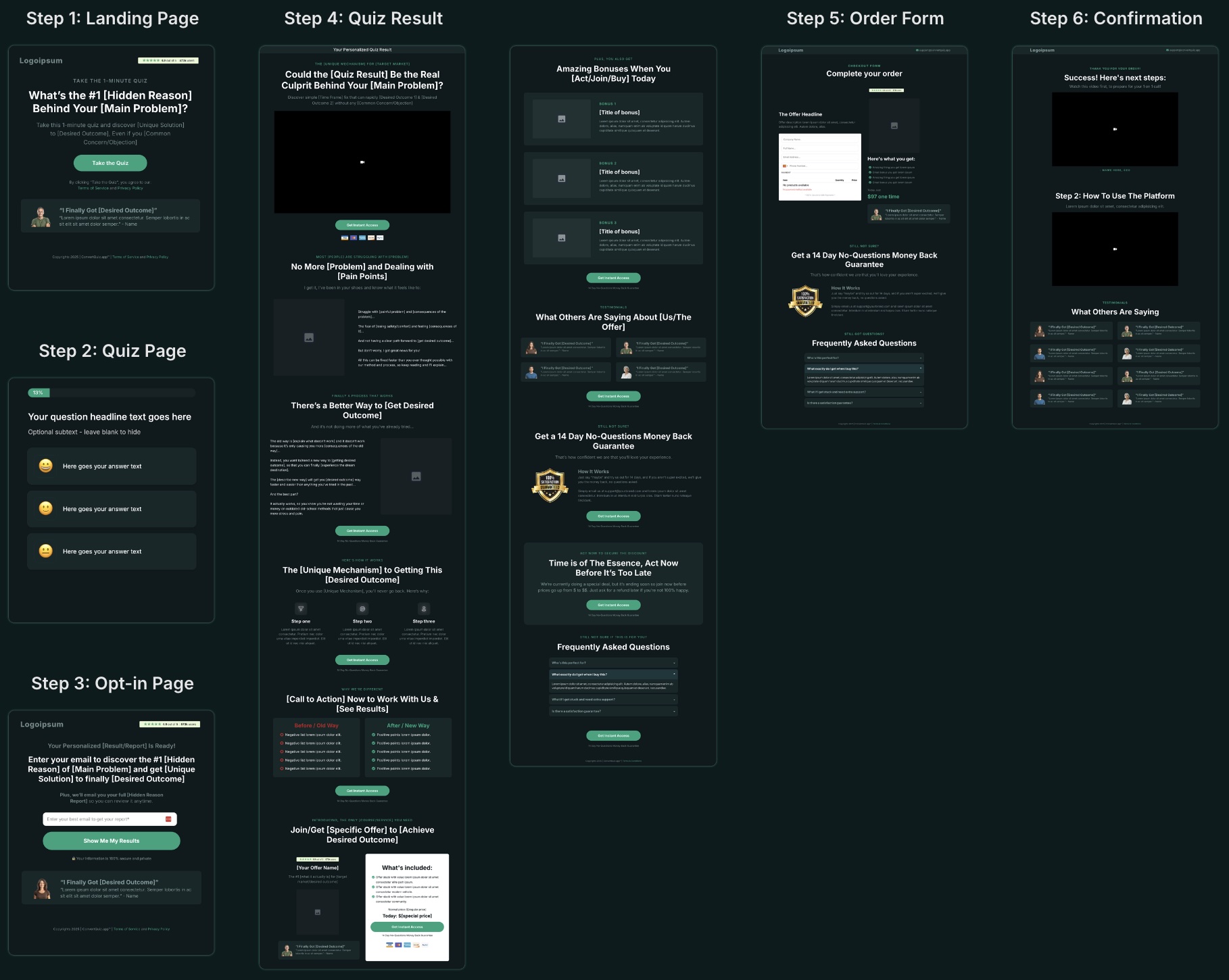The width and height of the screenshot is (1229, 980).
Task: Click the Logoipsum logo on the Landing Page
Action: click(x=41, y=61)
